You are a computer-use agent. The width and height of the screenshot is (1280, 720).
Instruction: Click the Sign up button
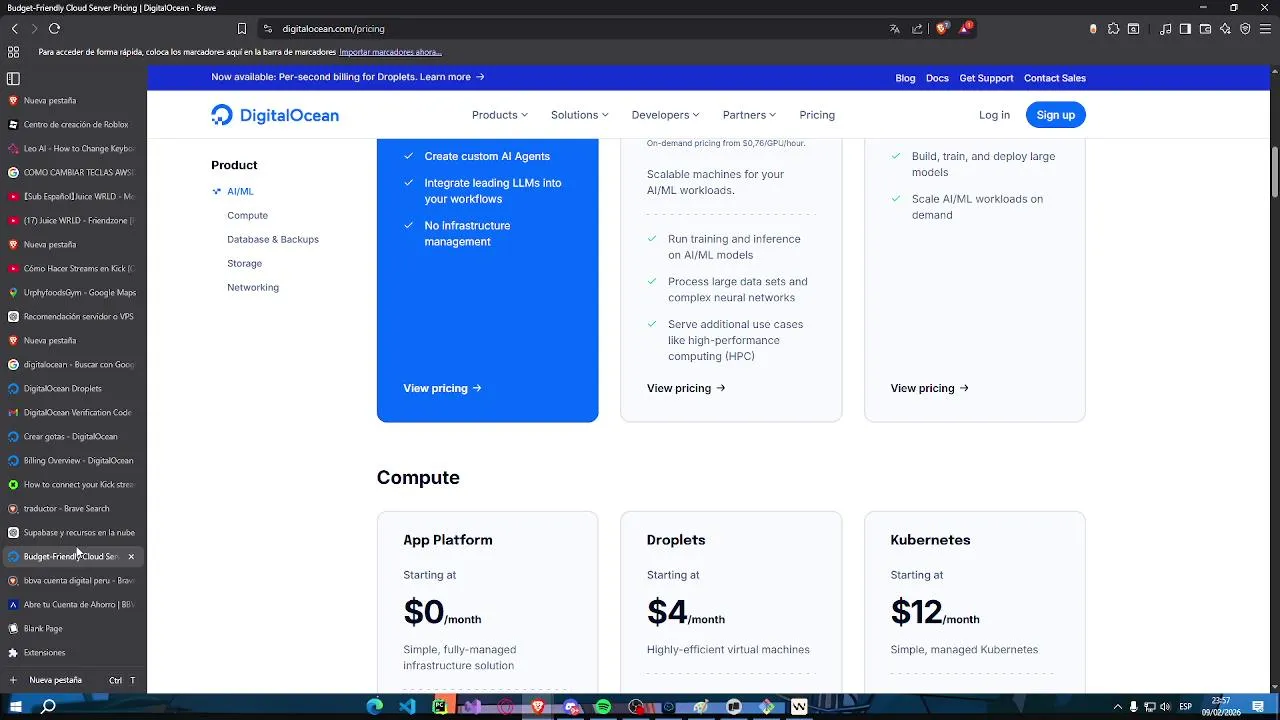pyautogui.click(x=1055, y=115)
